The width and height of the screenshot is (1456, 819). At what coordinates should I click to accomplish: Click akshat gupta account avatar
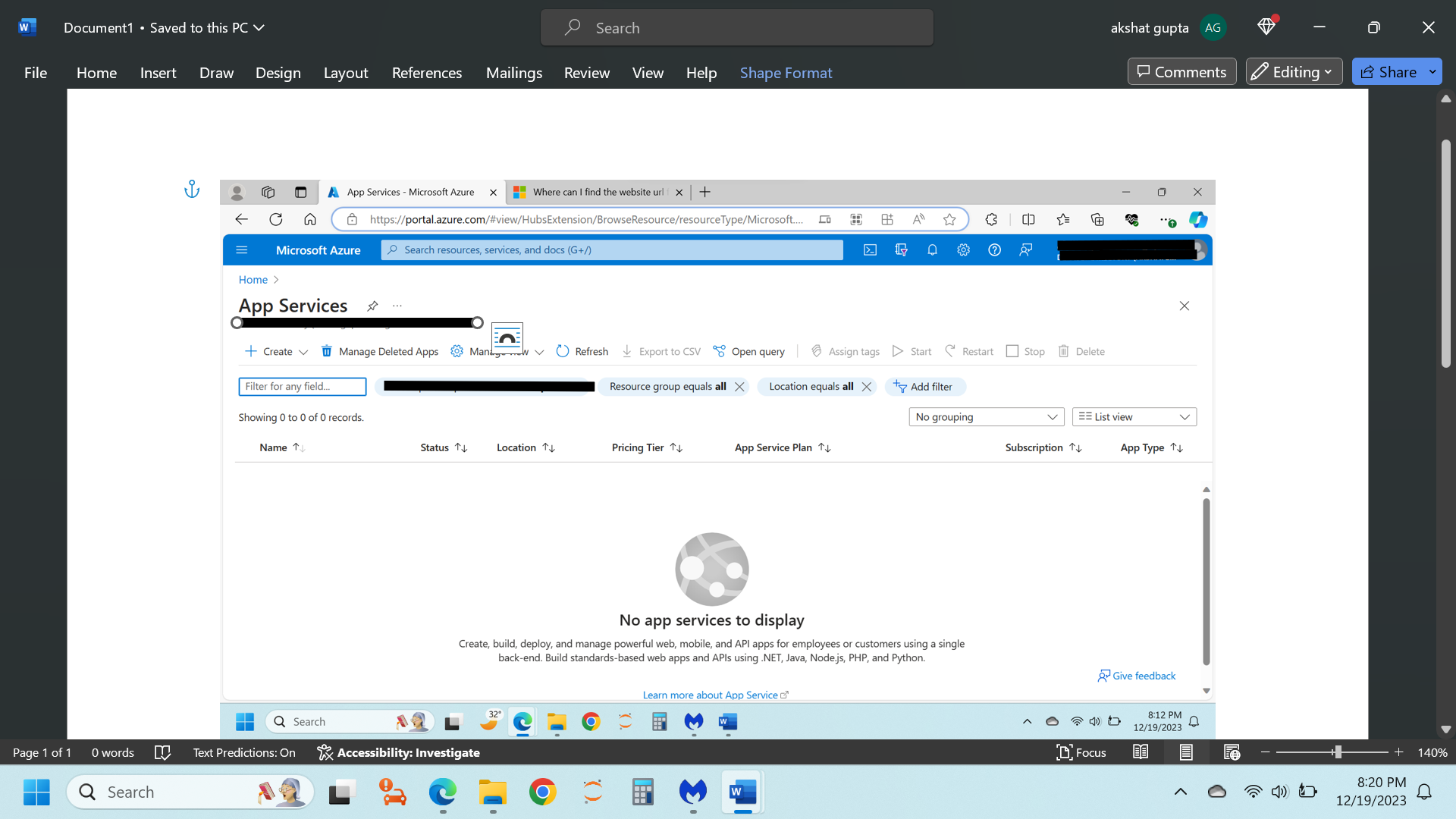coord(1213,27)
